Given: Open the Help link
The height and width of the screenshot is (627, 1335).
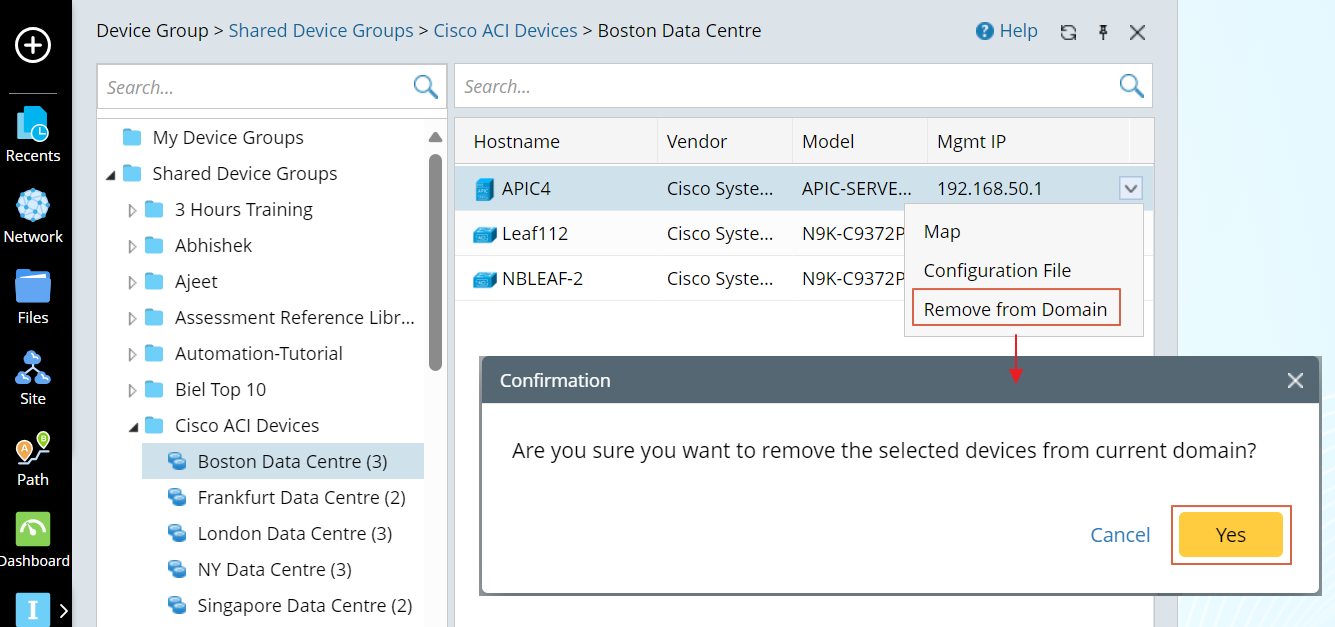Looking at the screenshot, I should [1007, 31].
